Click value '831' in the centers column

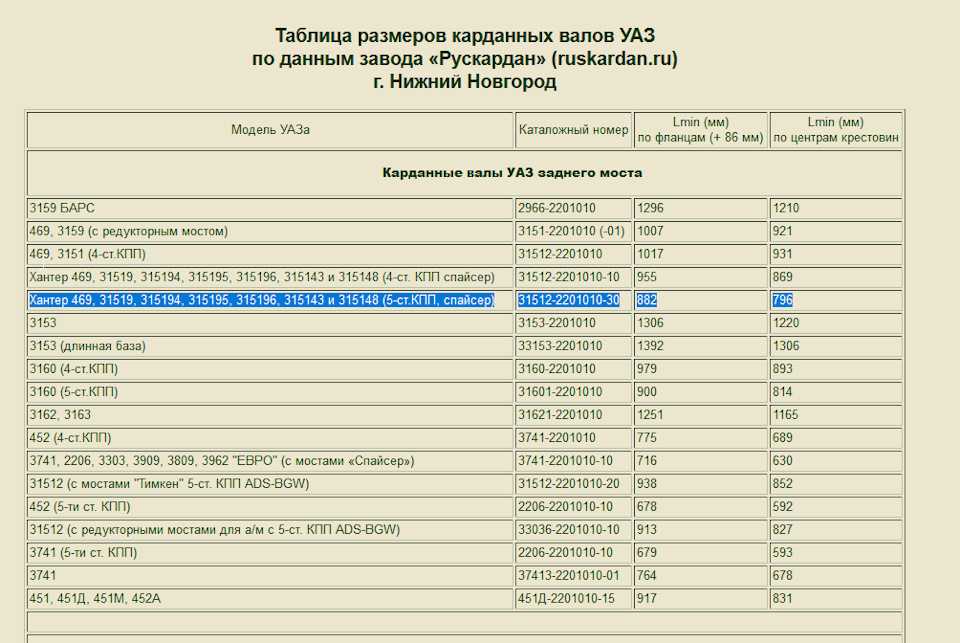coord(782,599)
